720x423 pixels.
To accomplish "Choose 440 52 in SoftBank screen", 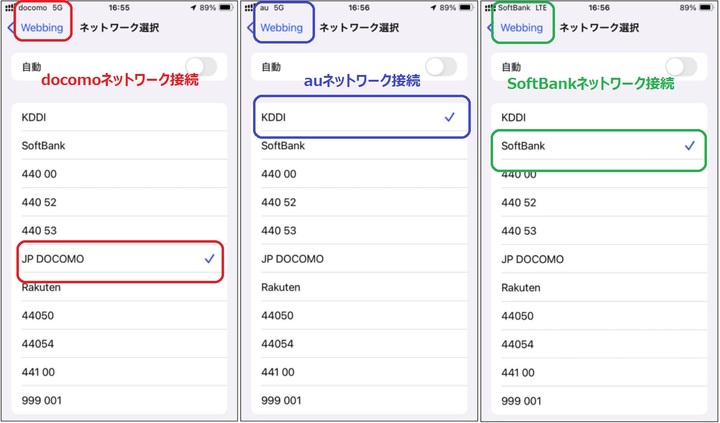I will 599,203.
